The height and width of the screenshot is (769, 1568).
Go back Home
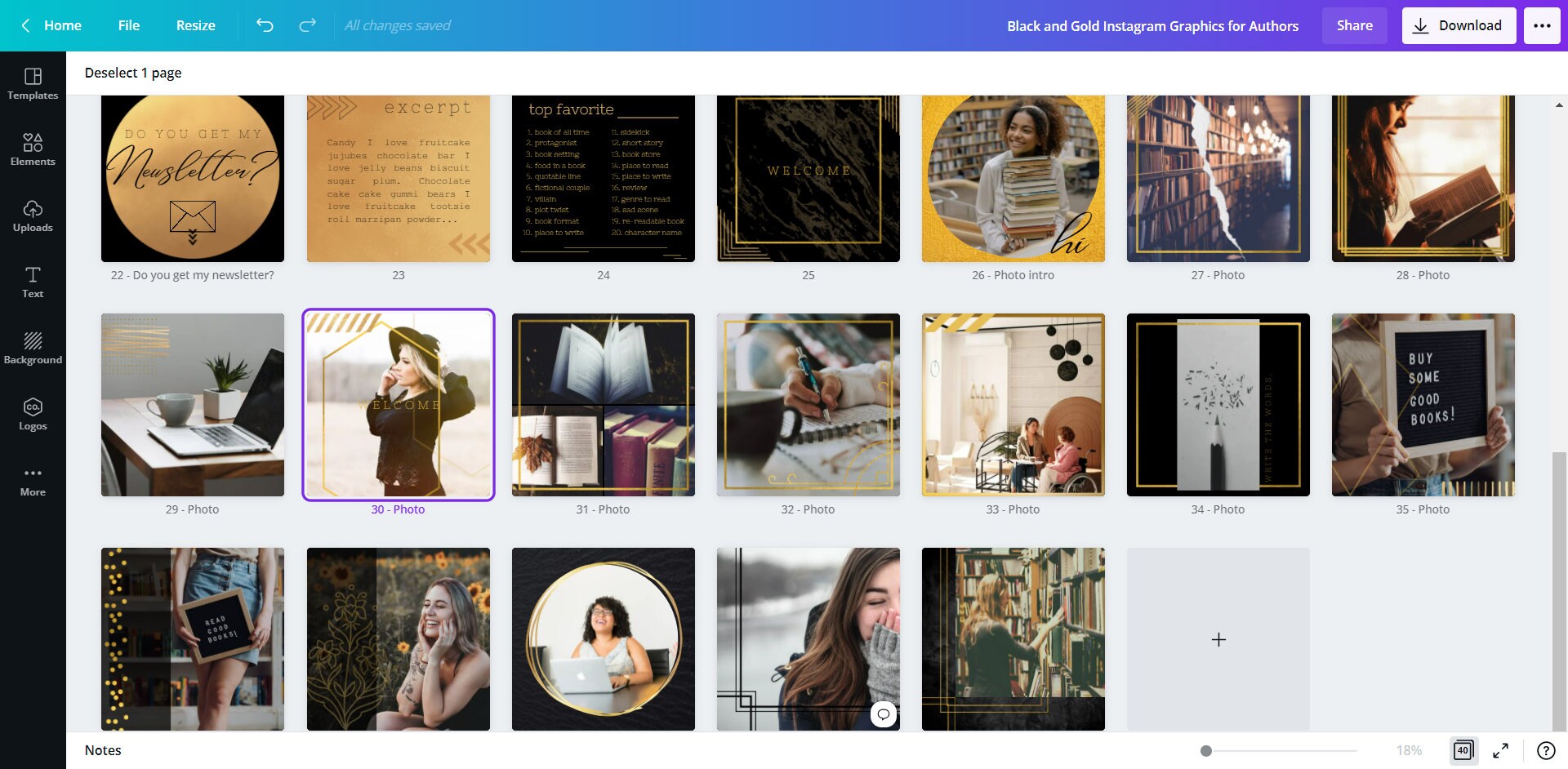pos(52,25)
